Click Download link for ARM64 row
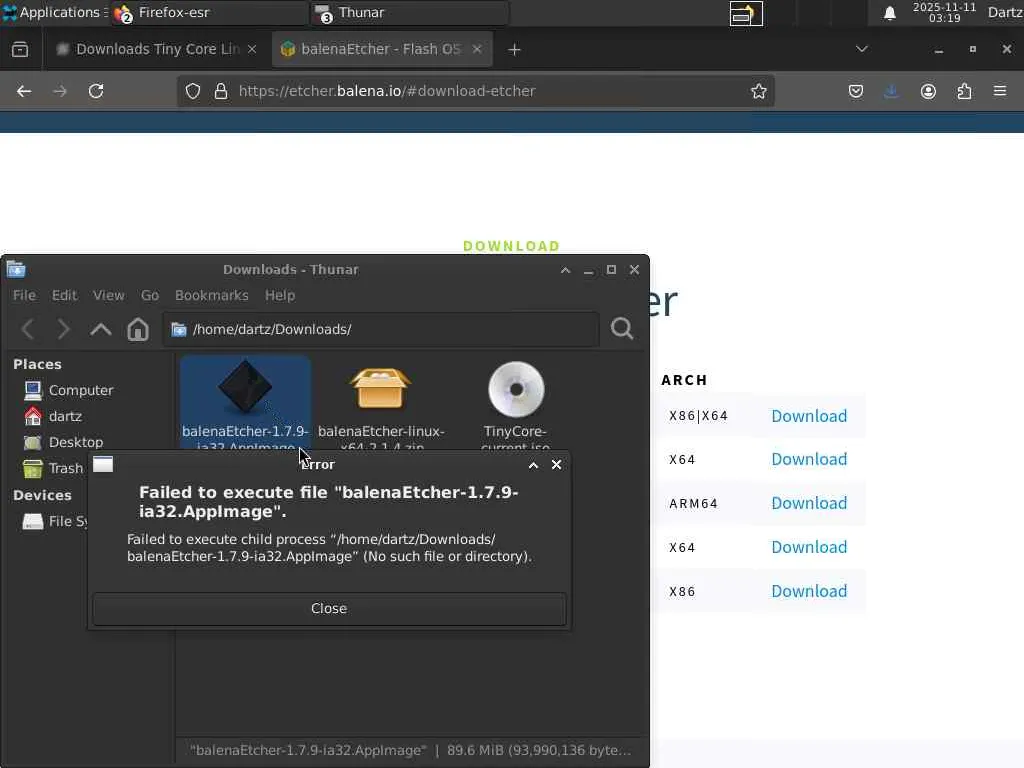1024x768 pixels. tap(809, 503)
